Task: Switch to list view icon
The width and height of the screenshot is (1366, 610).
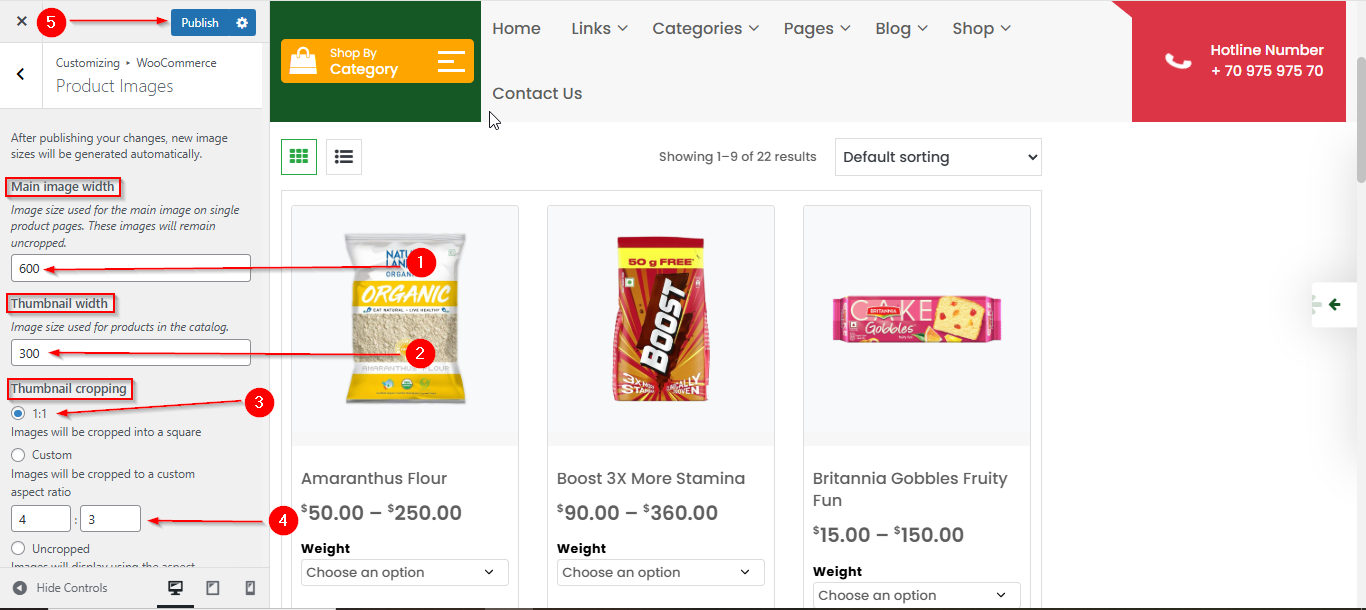Action: [344, 157]
